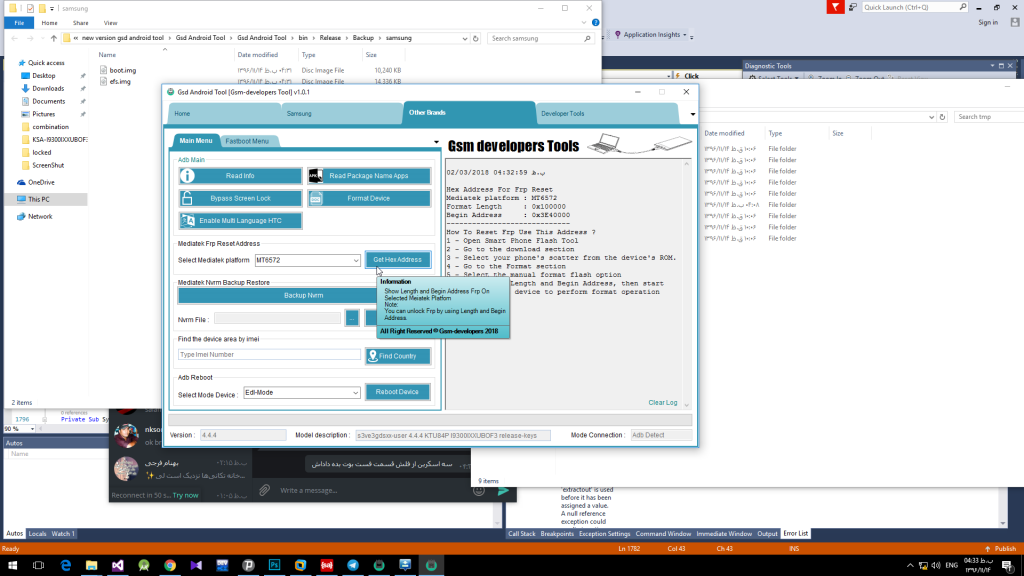Click Read Package Name Apps button

pos(368,176)
